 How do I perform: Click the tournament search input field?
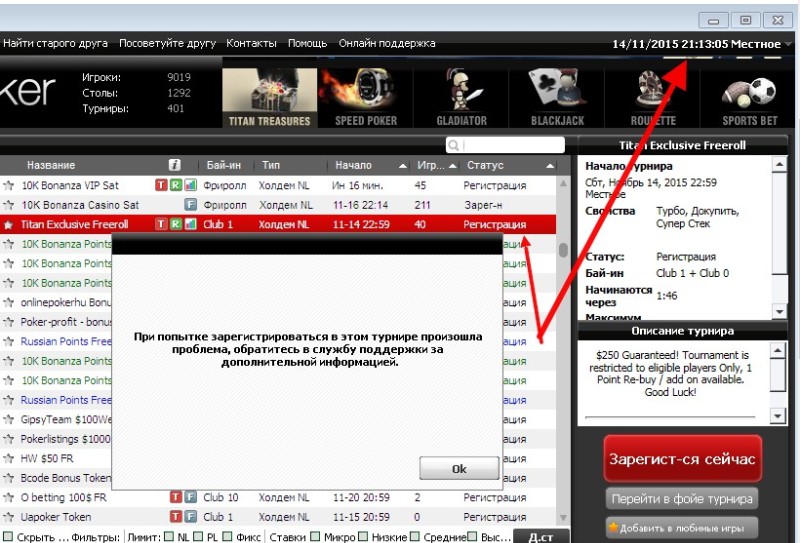coord(505,145)
